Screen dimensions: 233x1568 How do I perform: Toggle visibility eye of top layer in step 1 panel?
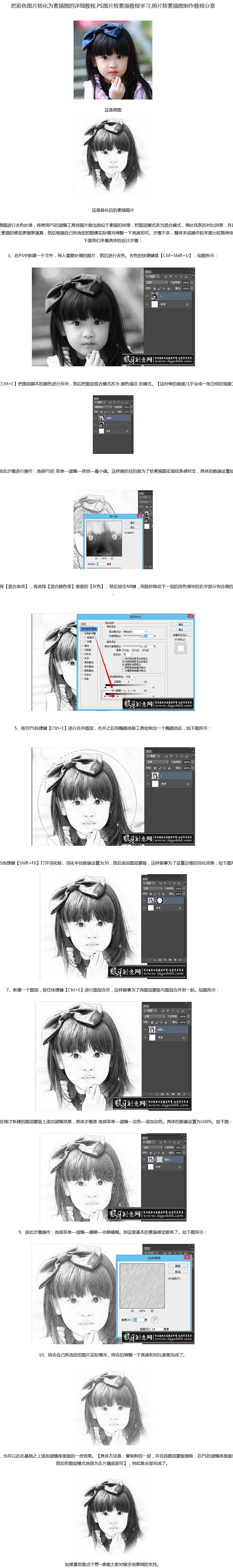pos(147,296)
